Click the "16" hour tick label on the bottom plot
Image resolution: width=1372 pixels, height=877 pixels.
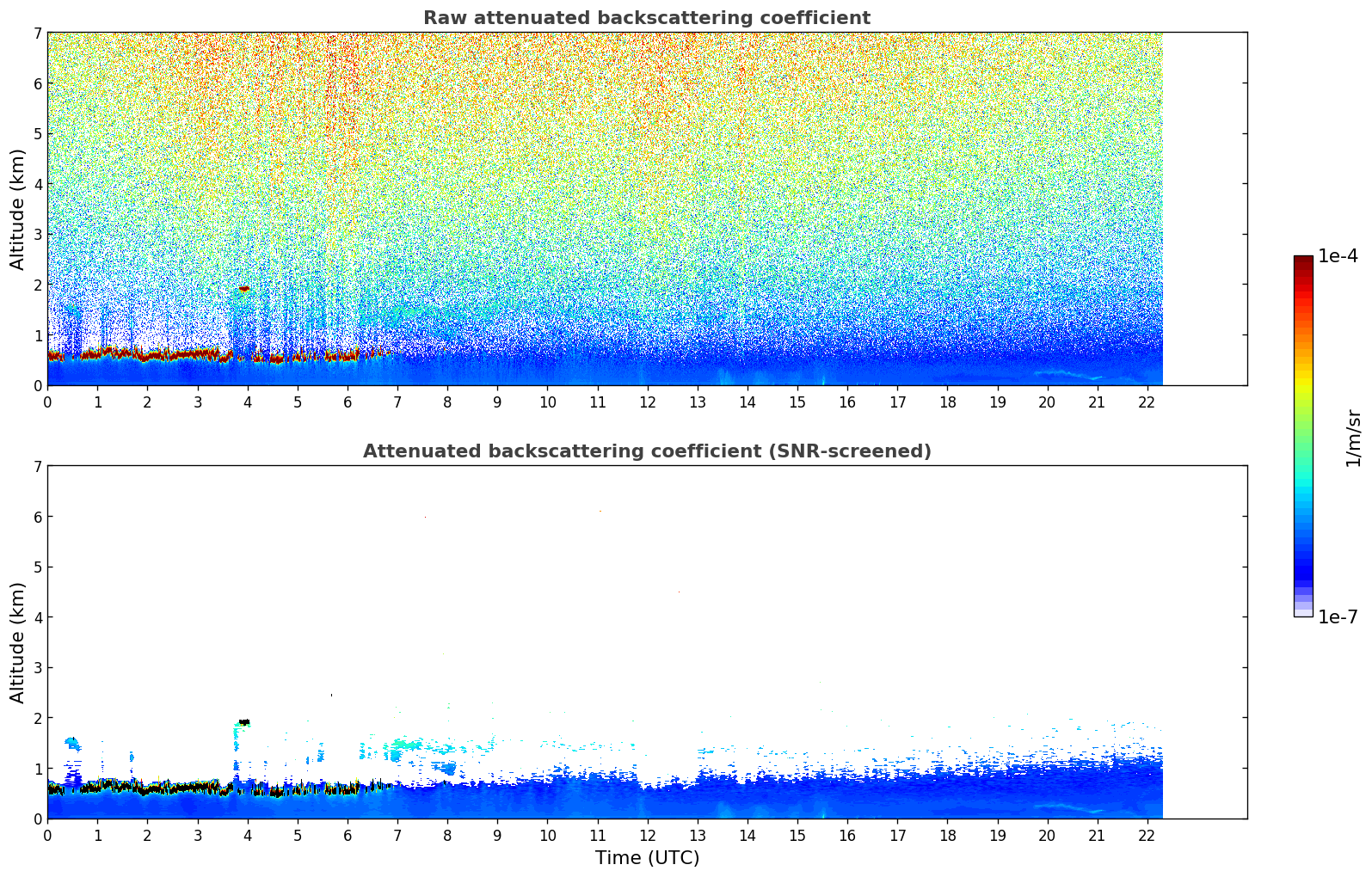pyautogui.click(x=847, y=836)
